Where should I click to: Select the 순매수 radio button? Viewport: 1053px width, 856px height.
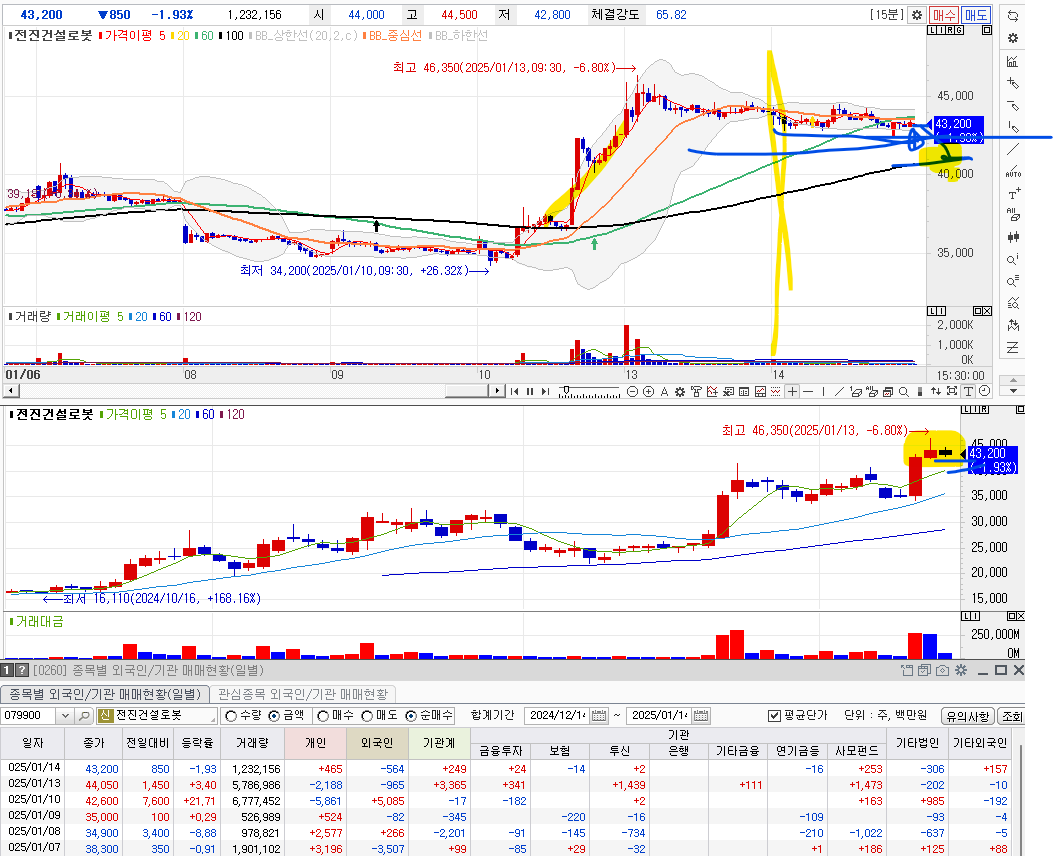click(x=411, y=716)
